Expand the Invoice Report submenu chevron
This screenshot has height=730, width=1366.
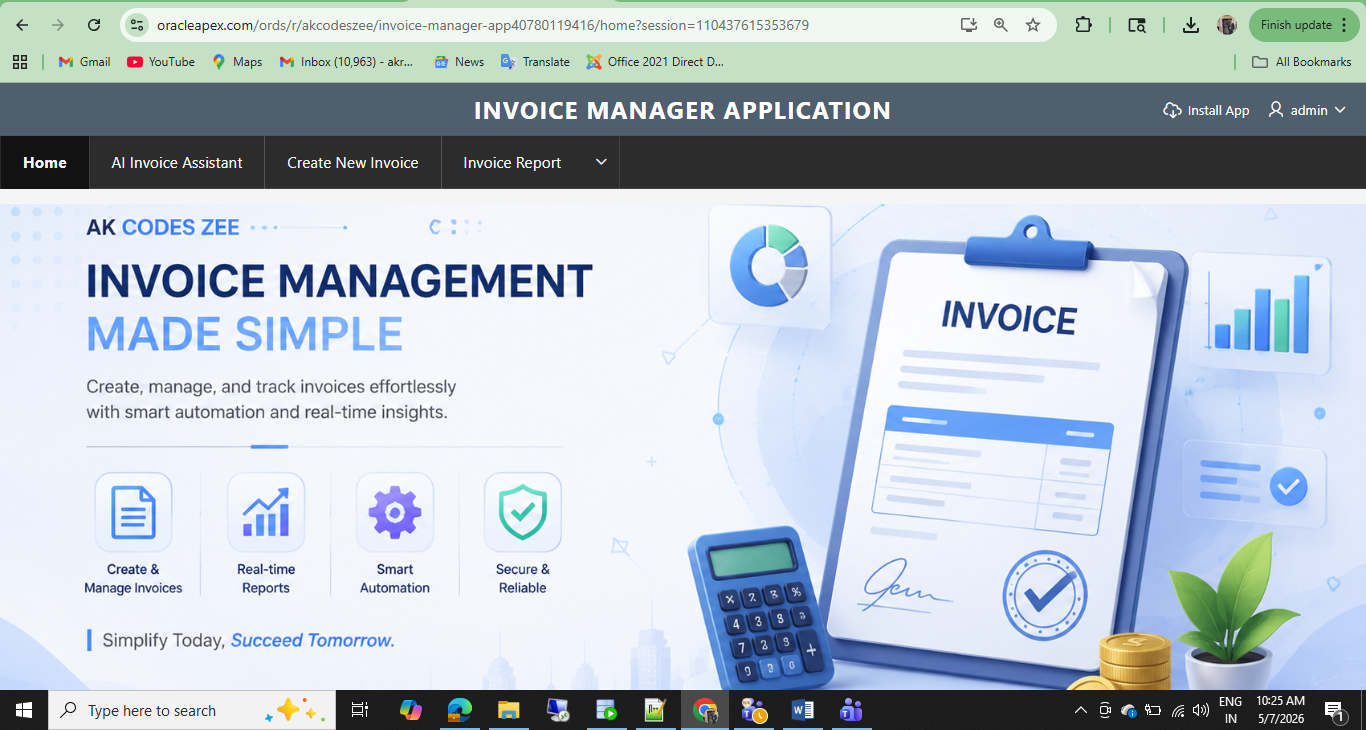pos(601,162)
